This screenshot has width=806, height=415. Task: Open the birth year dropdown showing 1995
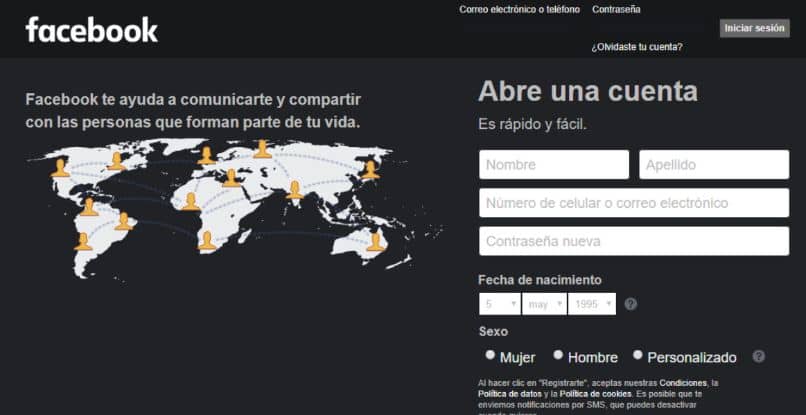click(592, 304)
